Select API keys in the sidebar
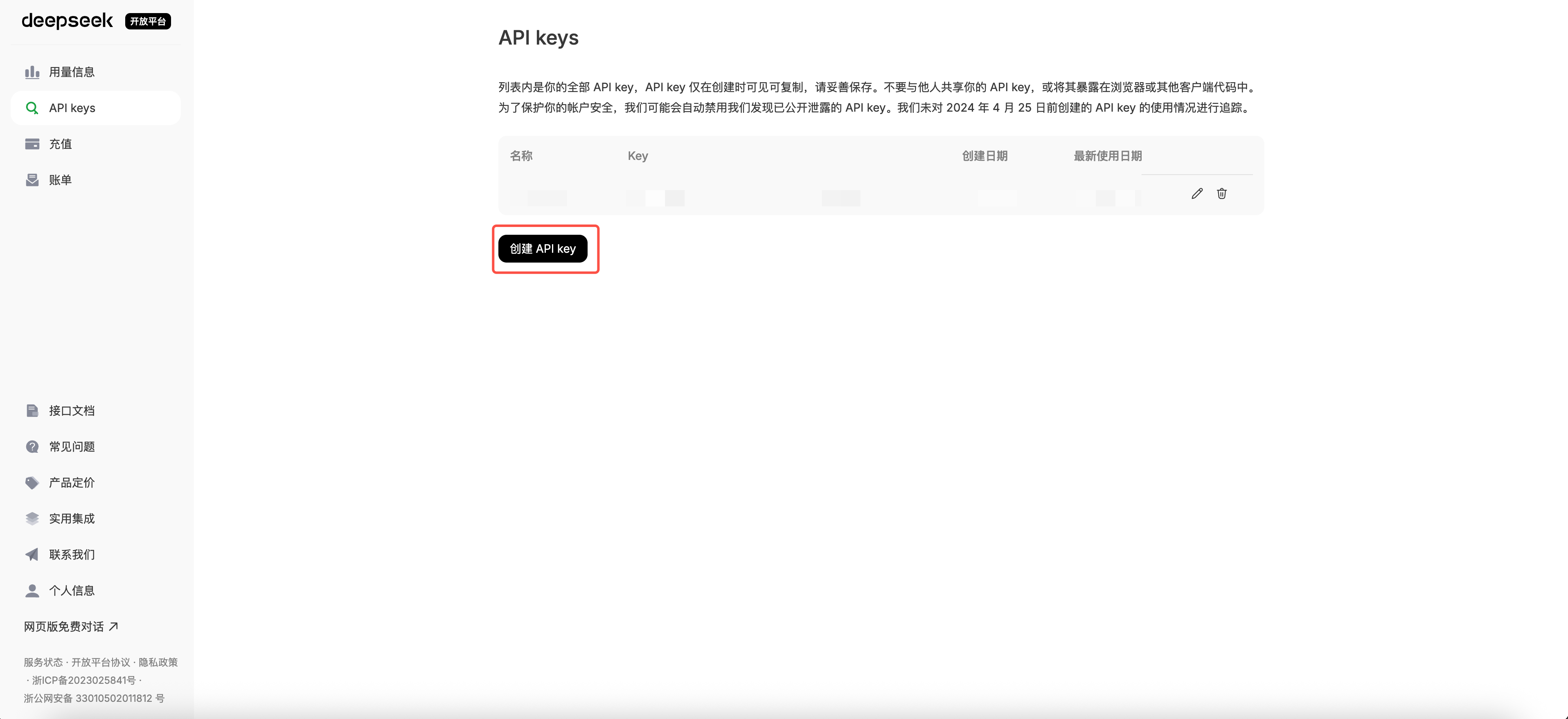 pos(72,108)
